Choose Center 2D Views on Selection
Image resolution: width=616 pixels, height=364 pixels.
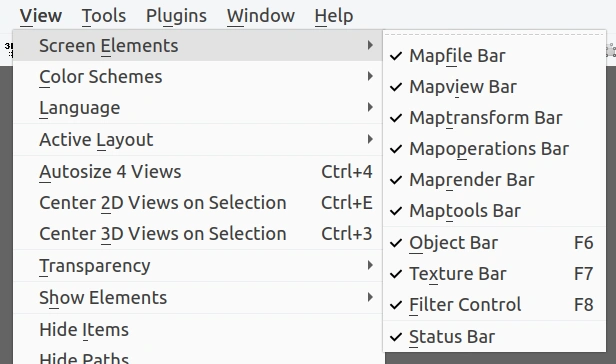(198, 203)
